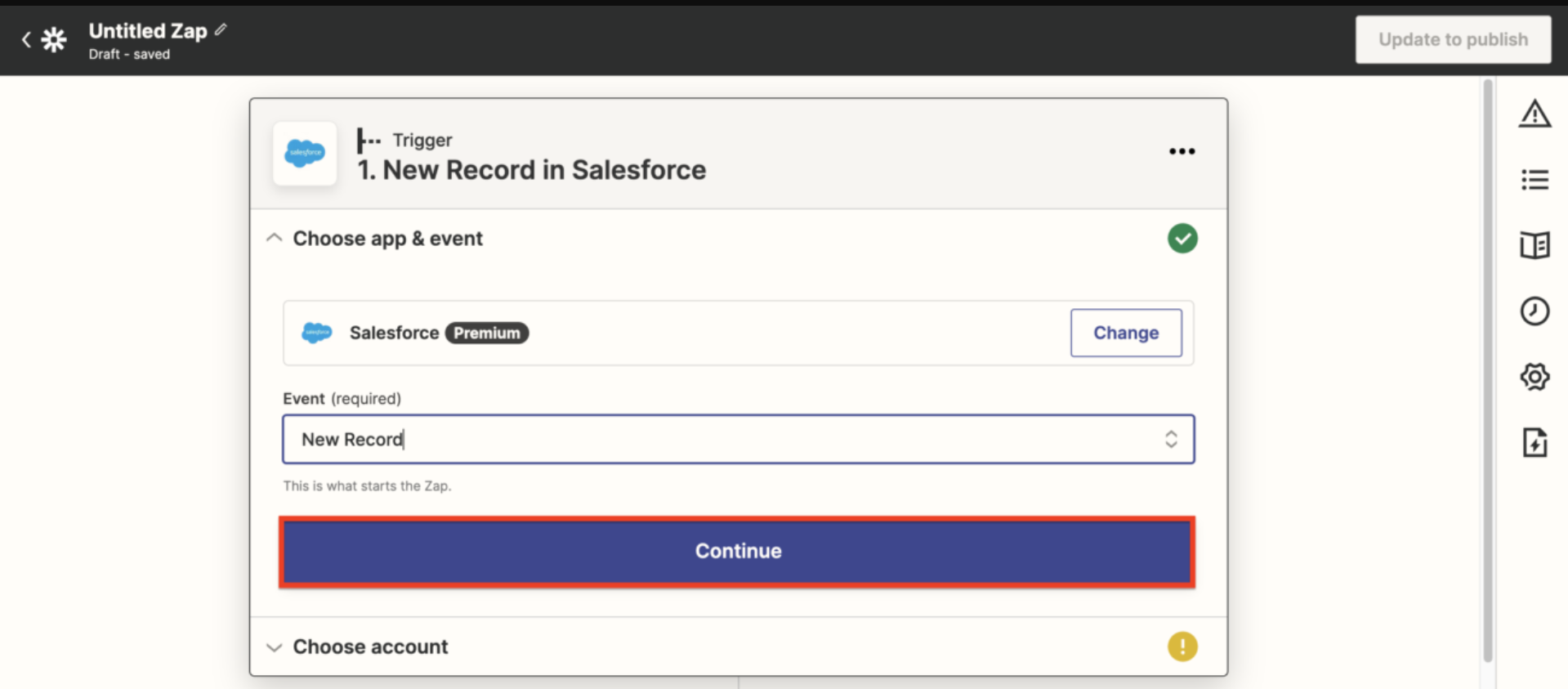Screen dimensions: 1568x689
Task: Click Change to switch the Salesforce app
Action: tap(1126, 333)
